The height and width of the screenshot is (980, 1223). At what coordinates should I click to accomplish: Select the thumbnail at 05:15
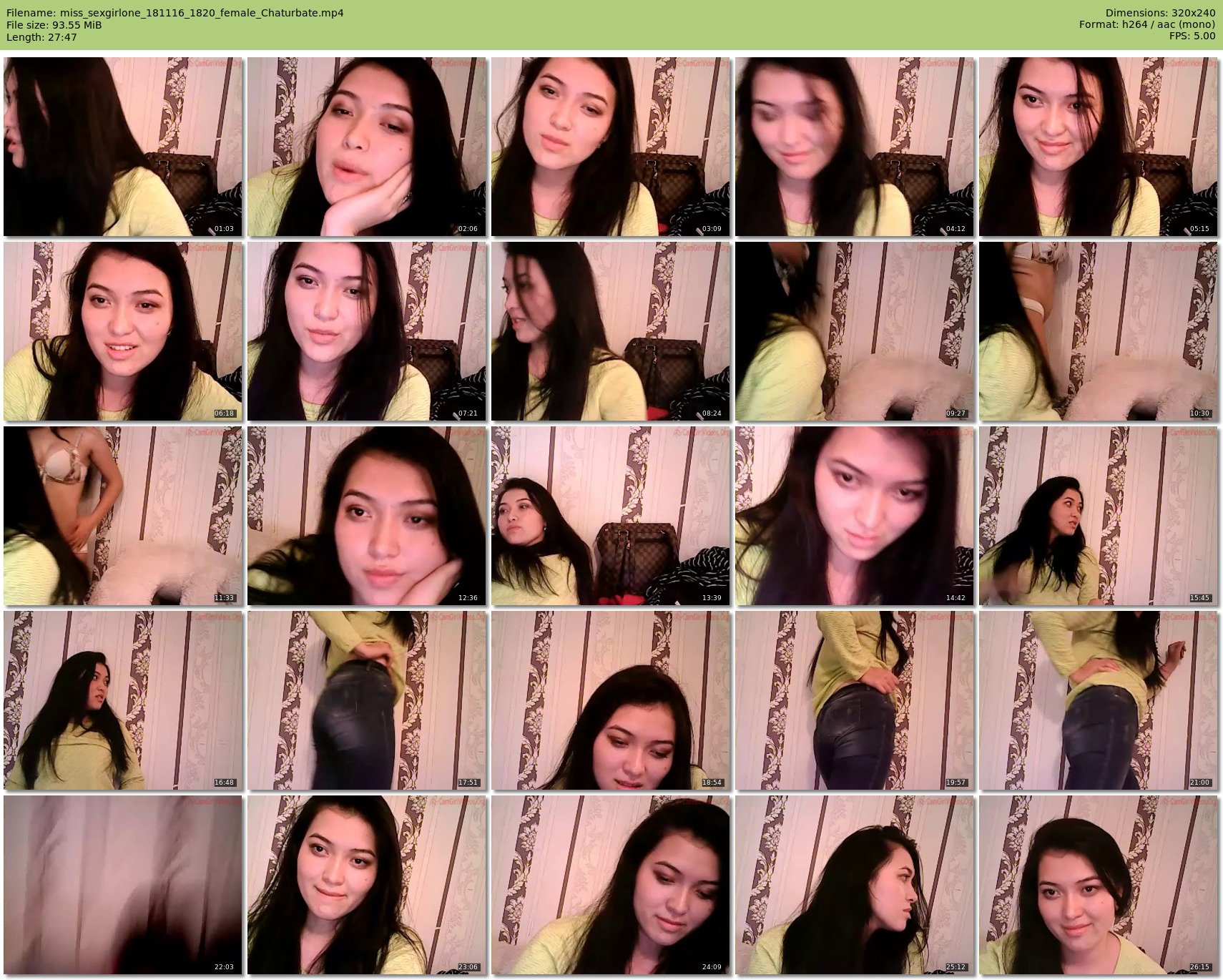1099,147
